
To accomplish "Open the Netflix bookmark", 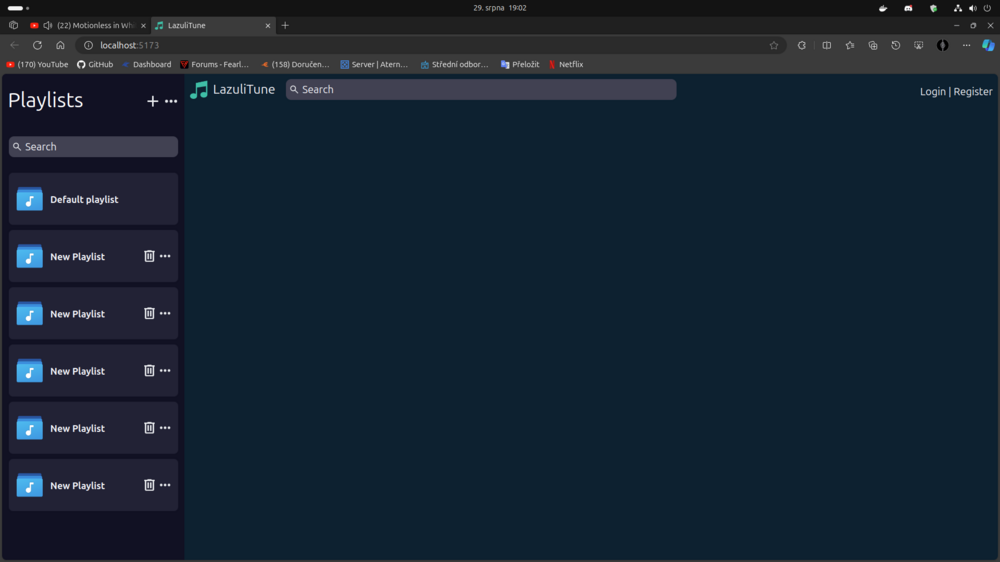I will point(566,64).
